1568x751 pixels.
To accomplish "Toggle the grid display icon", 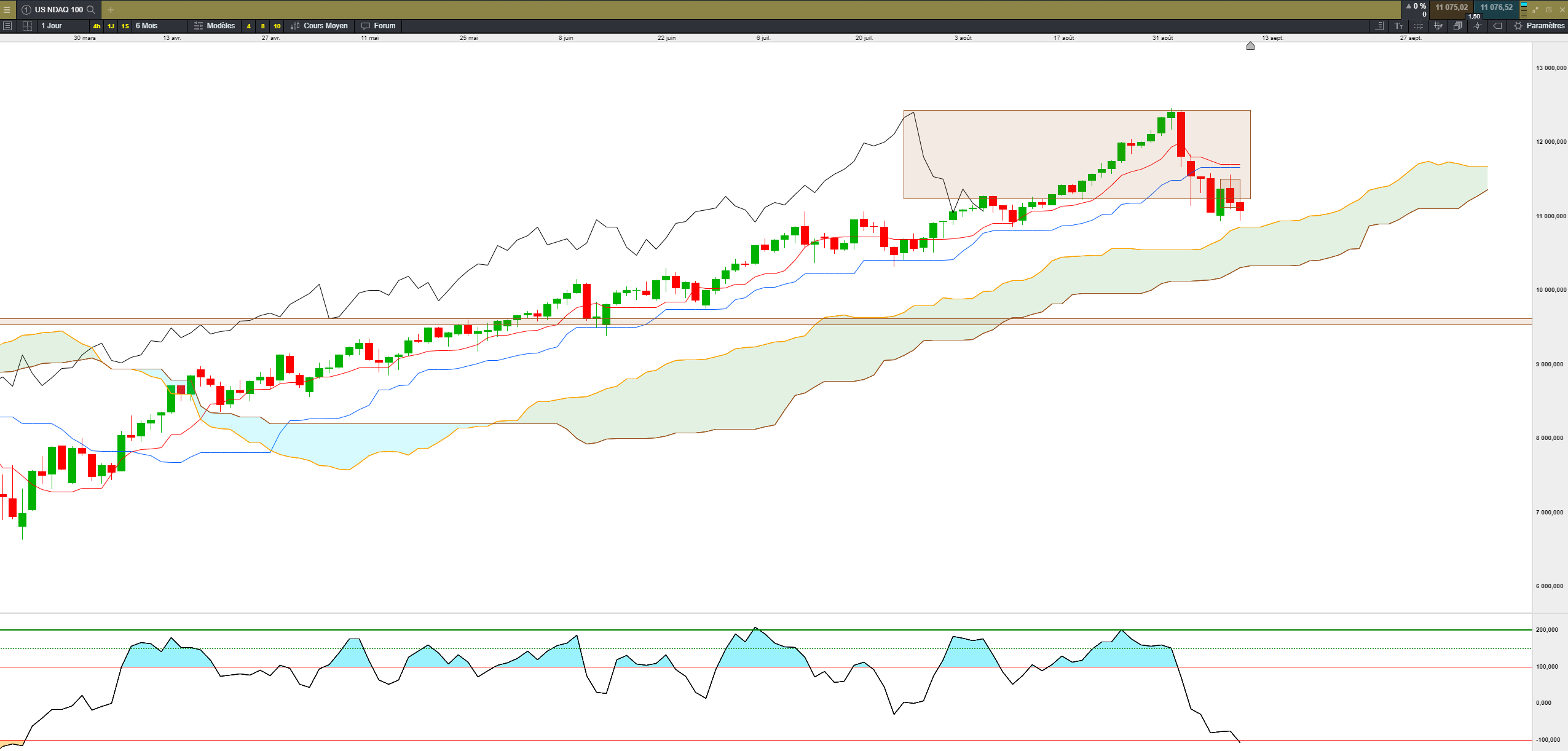I will coord(1418,26).
